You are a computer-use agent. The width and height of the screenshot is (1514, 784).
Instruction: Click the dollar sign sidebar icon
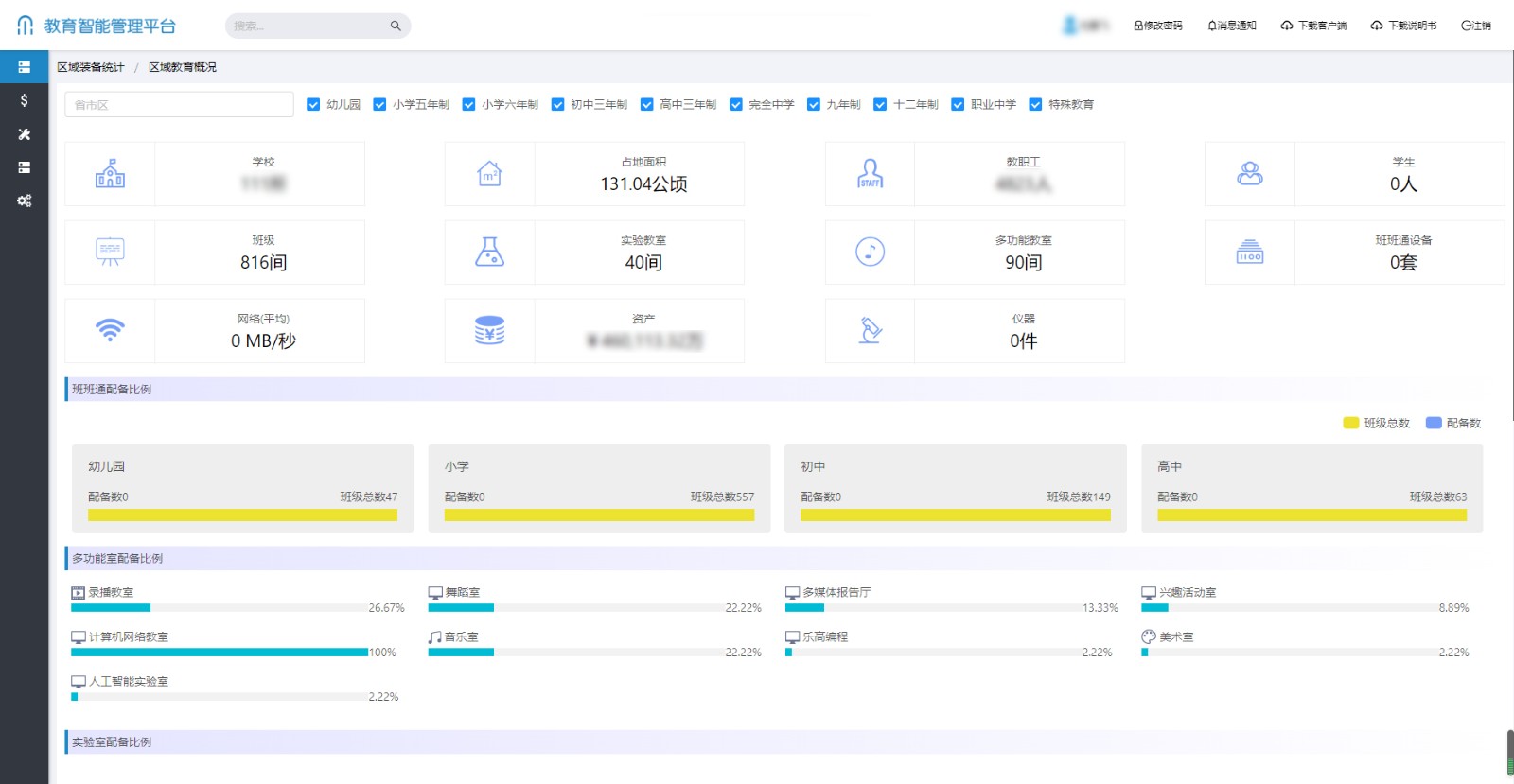click(x=24, y=100)
